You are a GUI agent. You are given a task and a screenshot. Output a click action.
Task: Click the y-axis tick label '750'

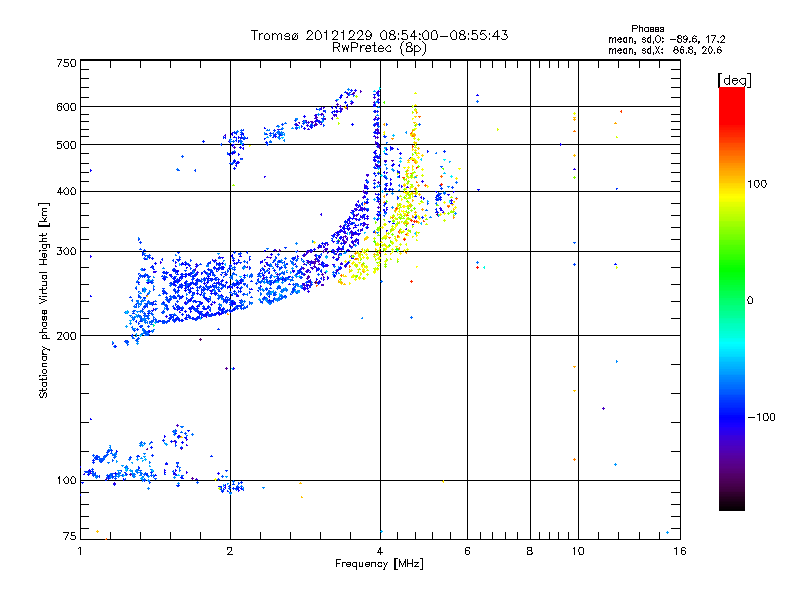click(66, 63)
